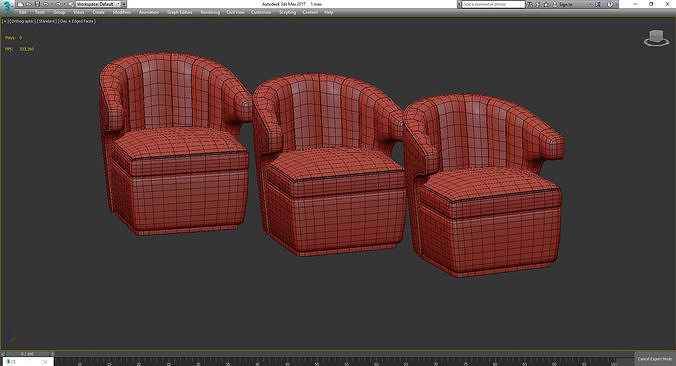The image size is (676, 366).
Task: Click the time slider left arrow
Action: coord(2,354)
